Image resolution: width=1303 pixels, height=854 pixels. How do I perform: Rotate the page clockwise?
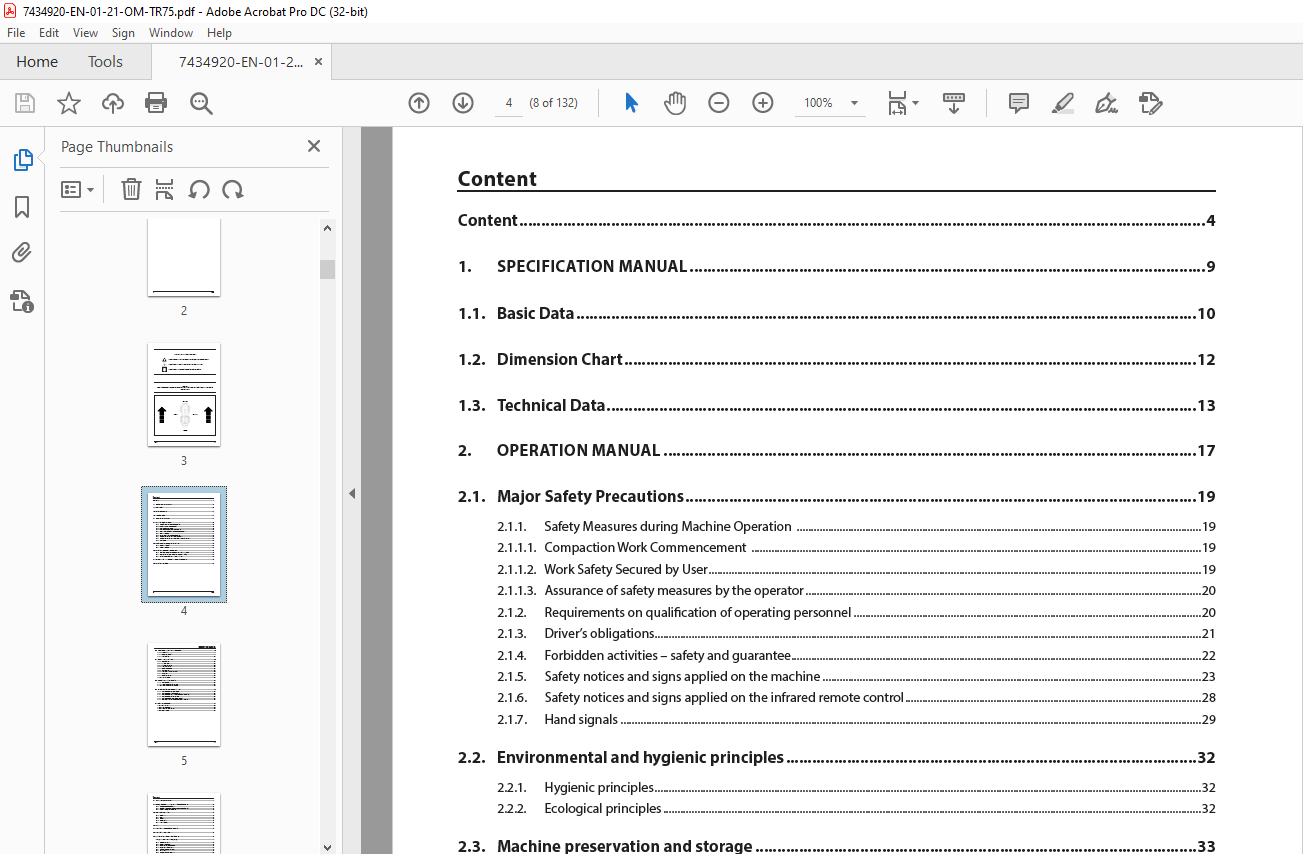pyautogui.click(x=233, y=189)
